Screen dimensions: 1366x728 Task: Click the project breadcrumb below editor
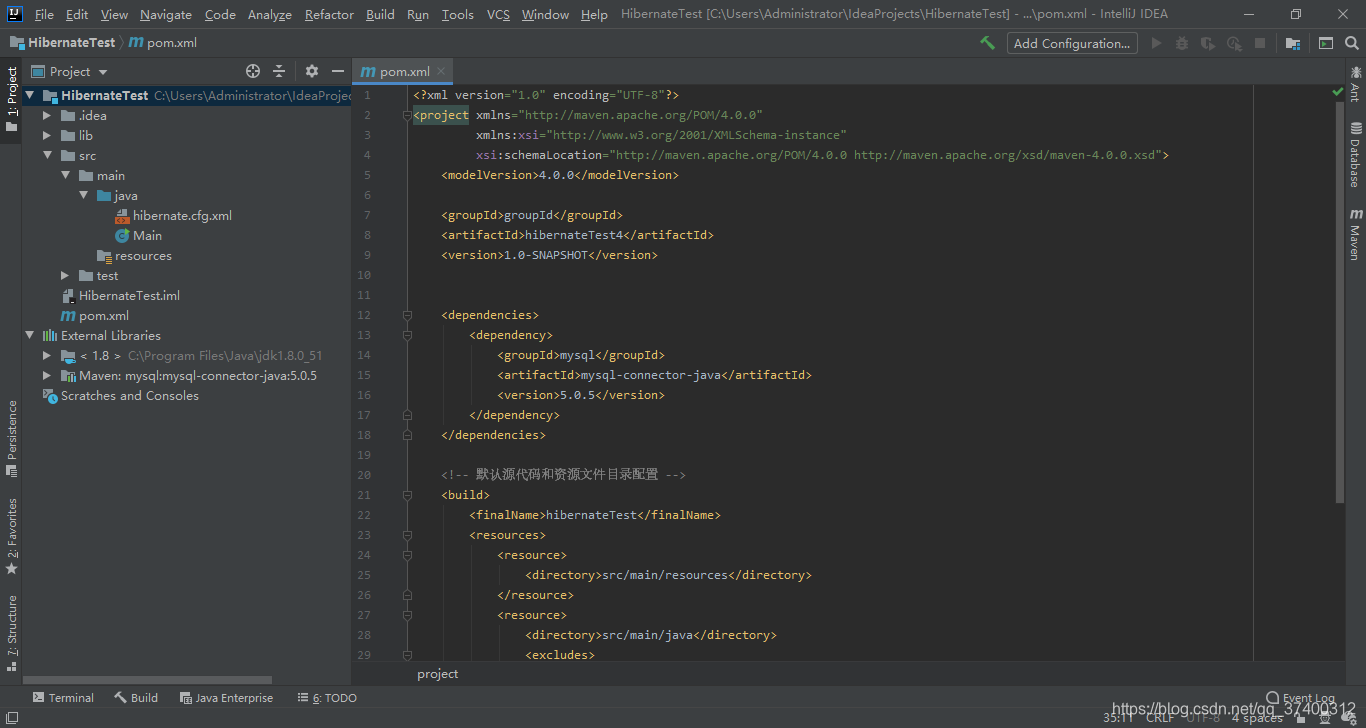pos(438,674)
